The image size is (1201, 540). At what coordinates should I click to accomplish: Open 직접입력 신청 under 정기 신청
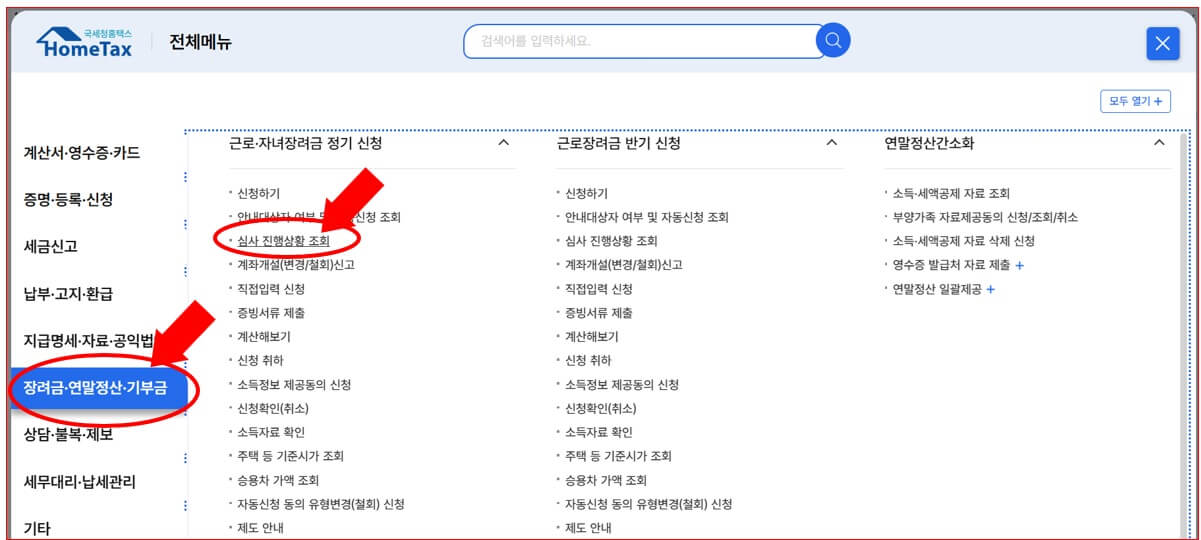tap(270, 289)
